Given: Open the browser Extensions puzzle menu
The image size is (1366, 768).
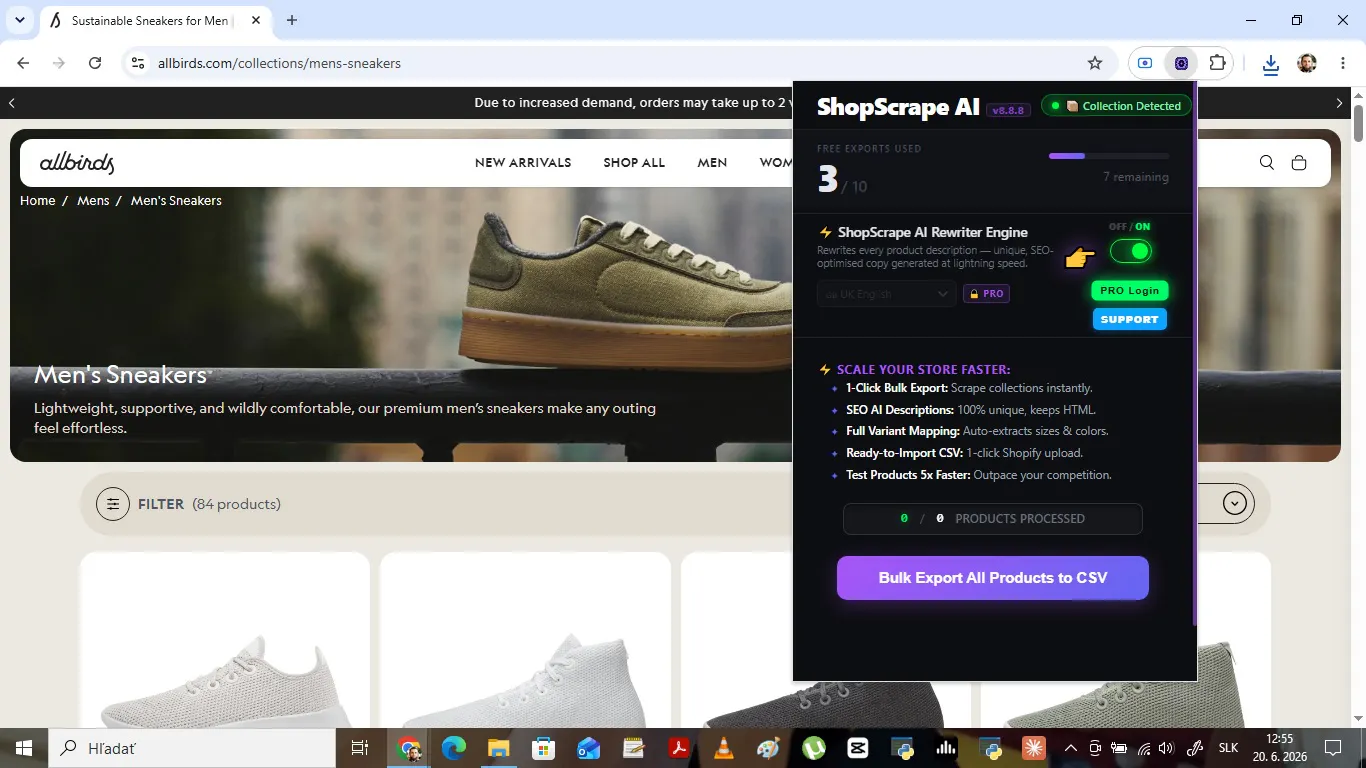Looking at the screenshot, I should 1217,63.
